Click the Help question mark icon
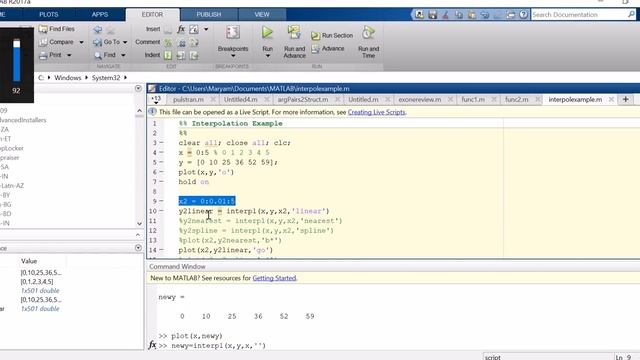The width and height of the screenshot is (640, 360). pos(524,15)
